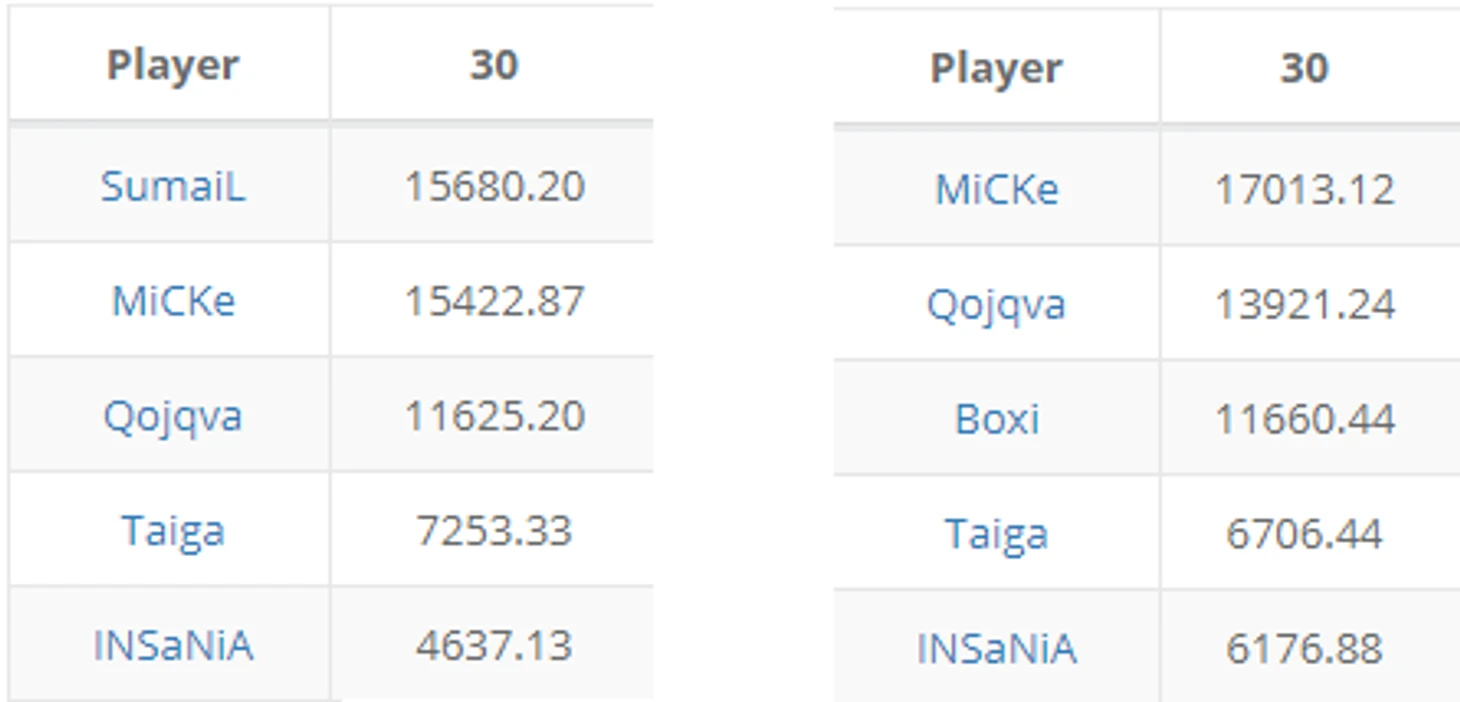
Task: Select the 17013.12 value cell
Action: 1304,190
